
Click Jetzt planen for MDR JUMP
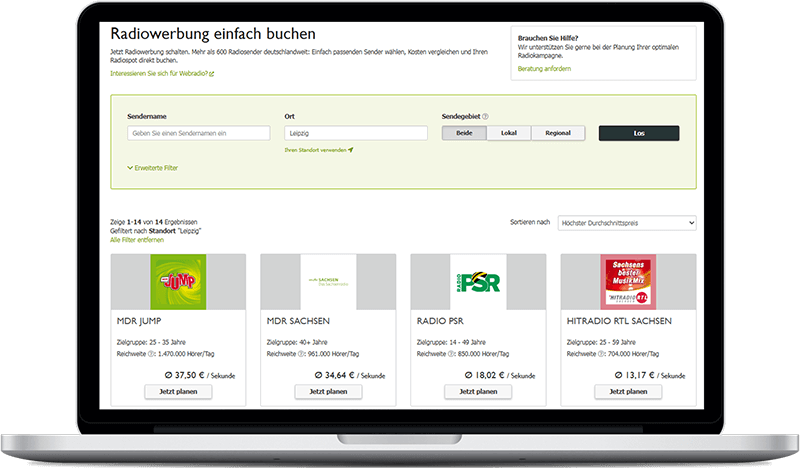click(178, 391)
